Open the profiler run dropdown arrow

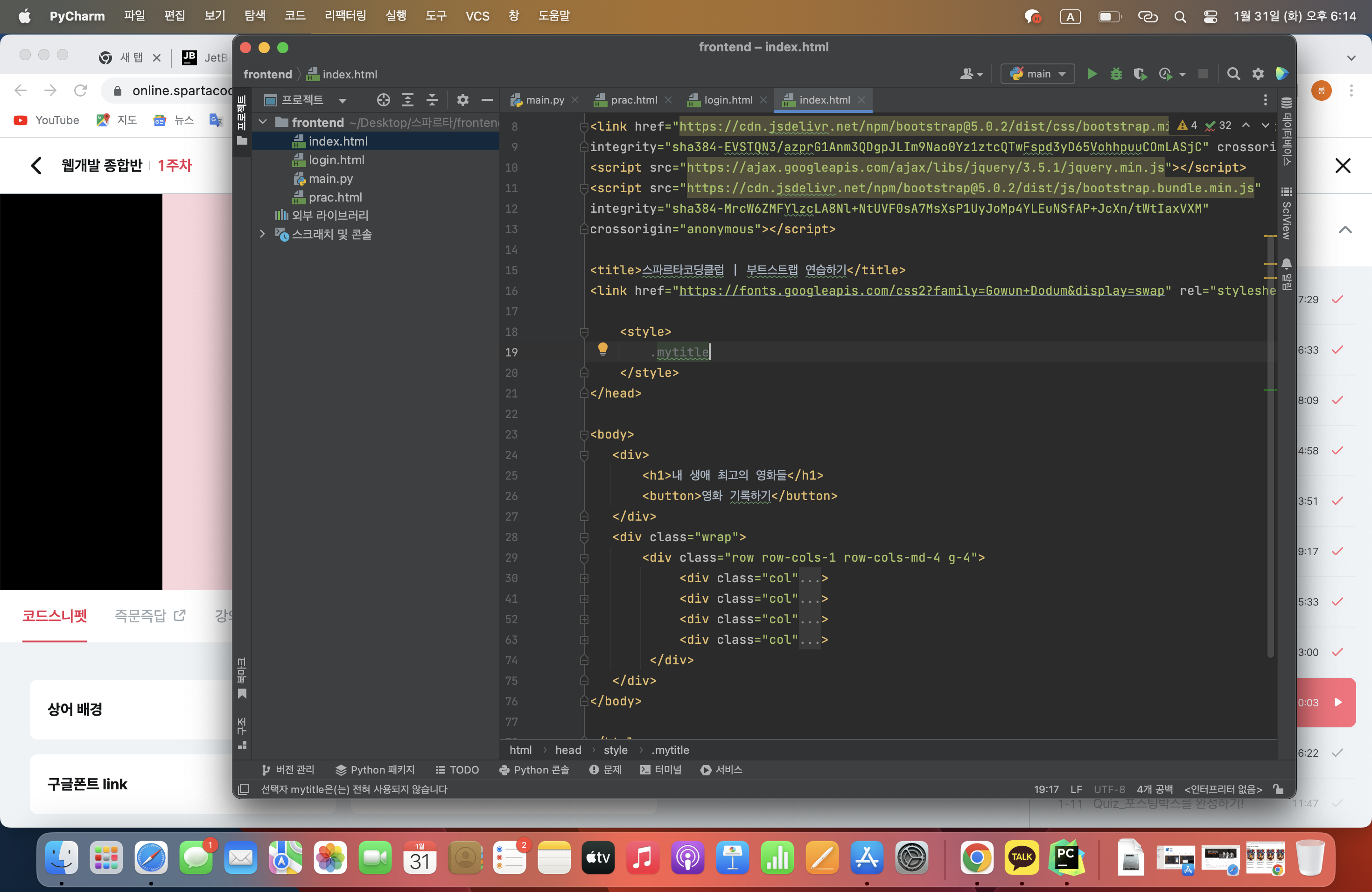pos(1183,74)
